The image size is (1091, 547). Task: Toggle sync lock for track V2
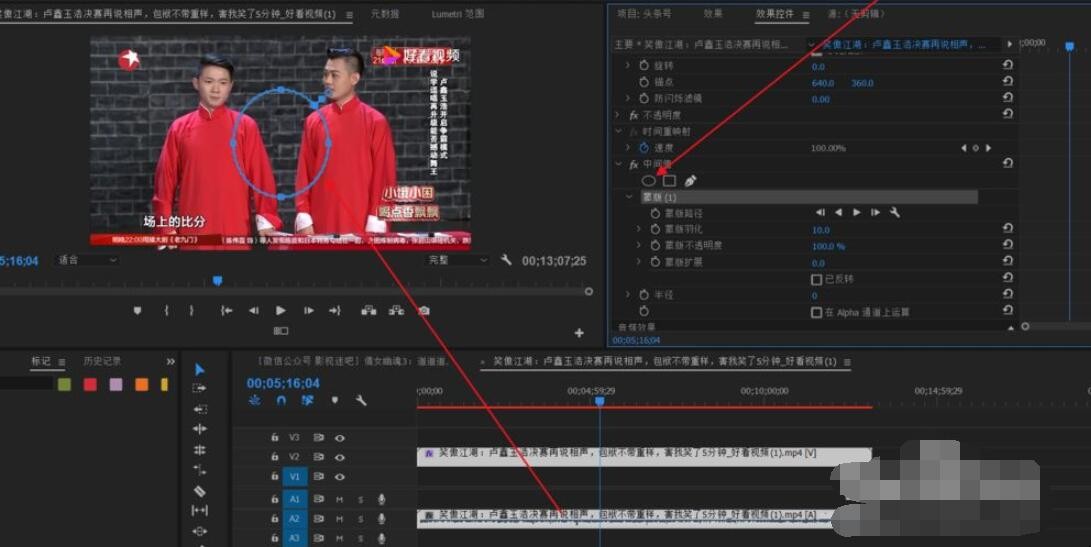pyautogui.click(x=319, y=457)
